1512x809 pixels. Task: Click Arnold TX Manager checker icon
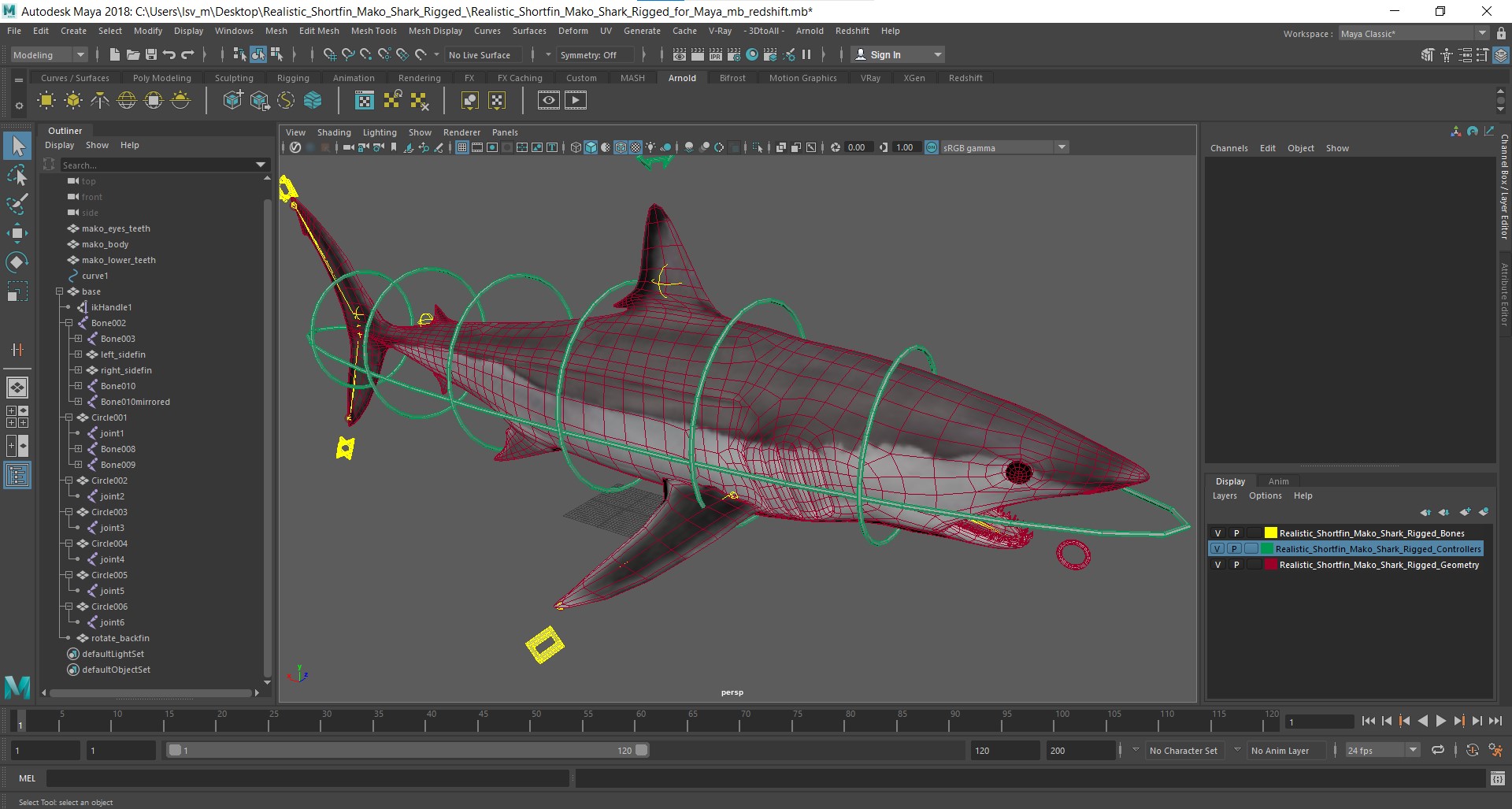365,100
